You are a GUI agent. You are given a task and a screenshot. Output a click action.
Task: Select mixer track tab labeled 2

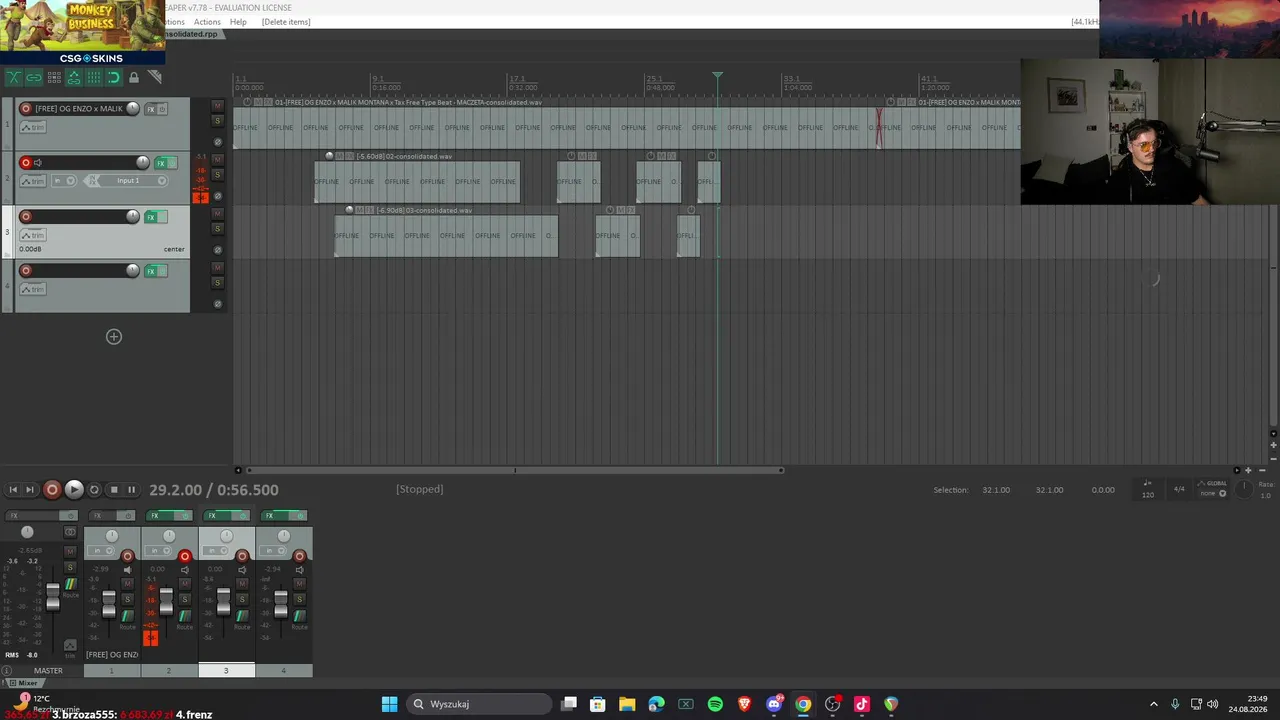(169, 670)
